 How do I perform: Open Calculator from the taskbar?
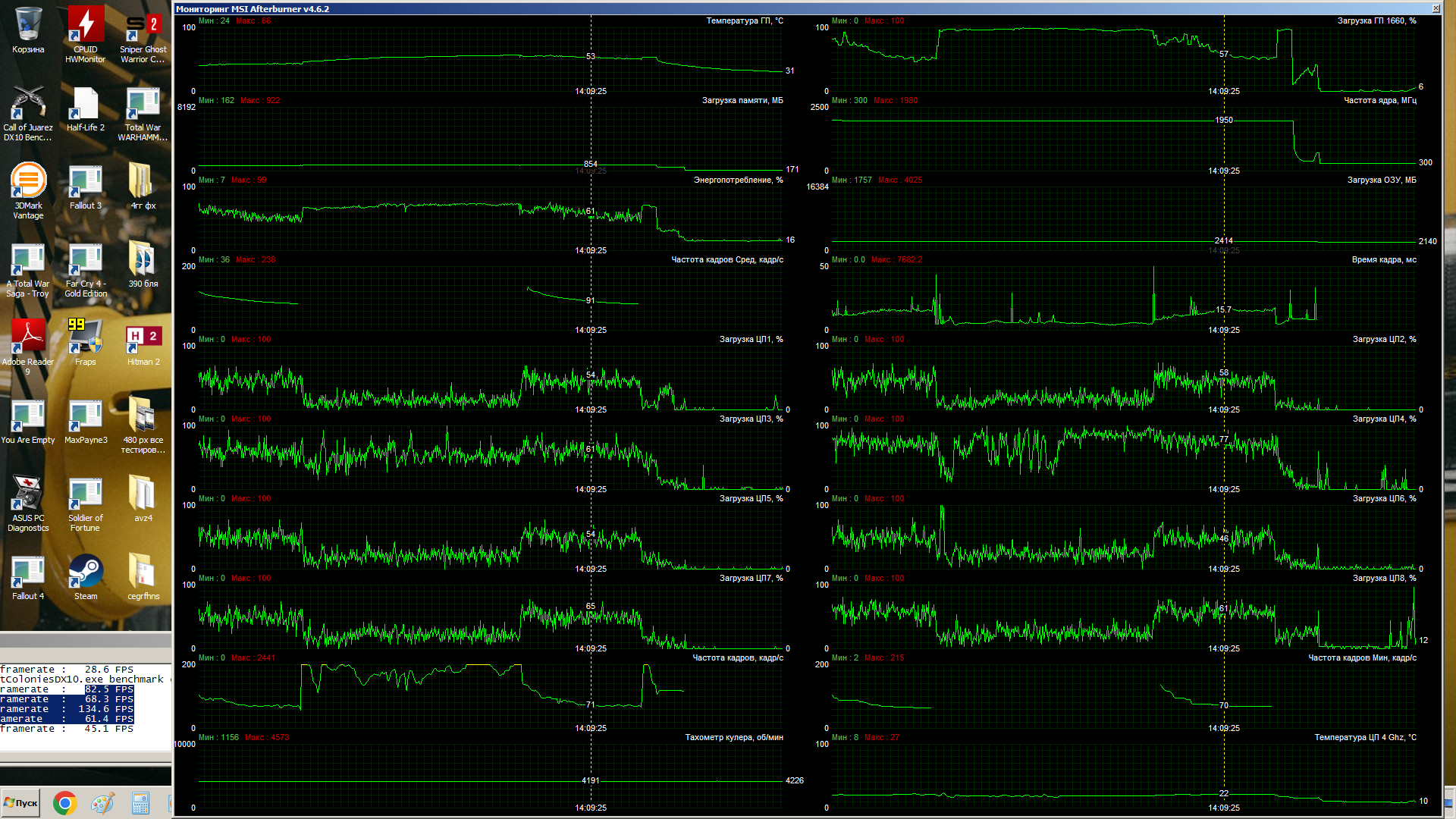tap(140, 803)
